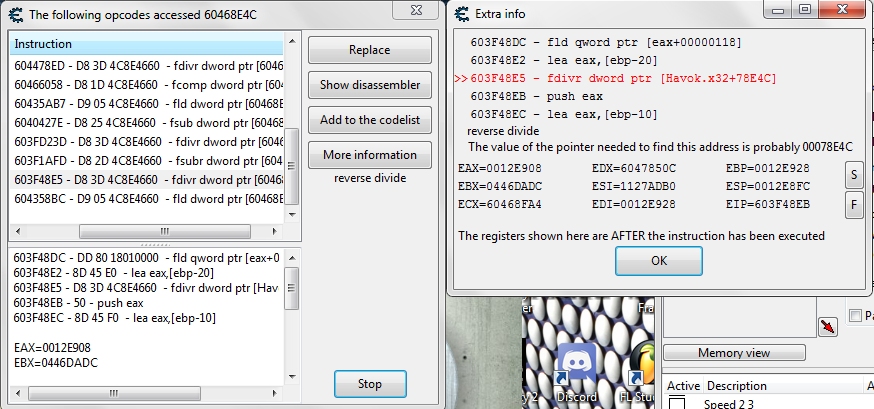The width and height of the screenshot is (874, 409).
Task: Add opcode to the codelist
Action: point(370,120)
